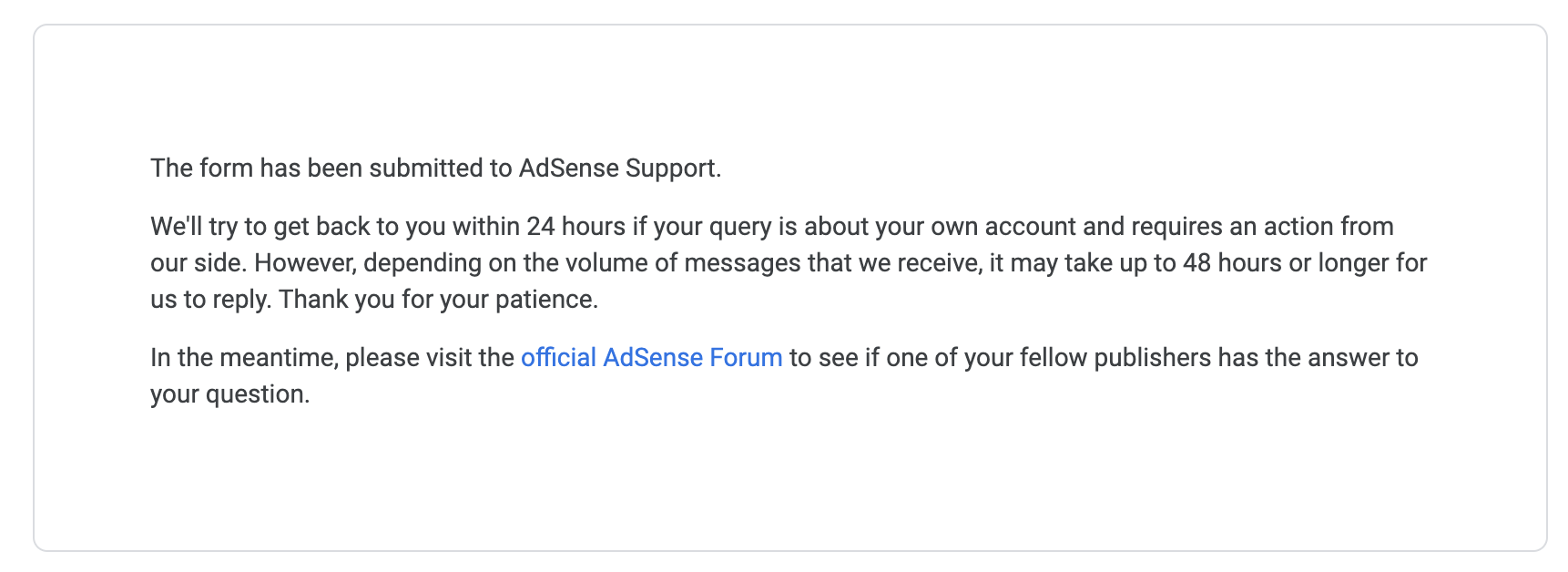Click "our side." at the line start

pyautogui.click(x=199, y=263)
